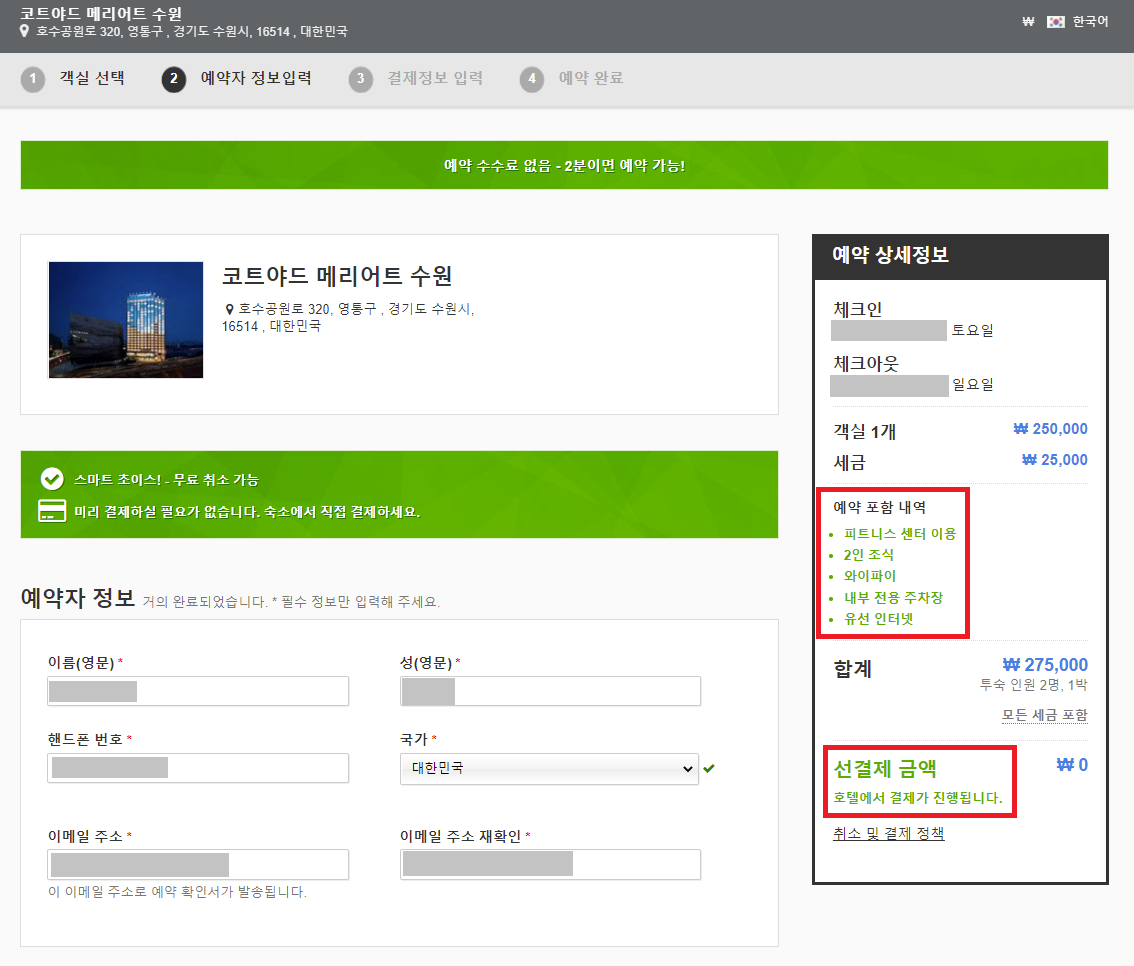Open the 한국어 language selector
Image resolution: width=1134 pixels, height=966 pixels.
(1090, 22)
